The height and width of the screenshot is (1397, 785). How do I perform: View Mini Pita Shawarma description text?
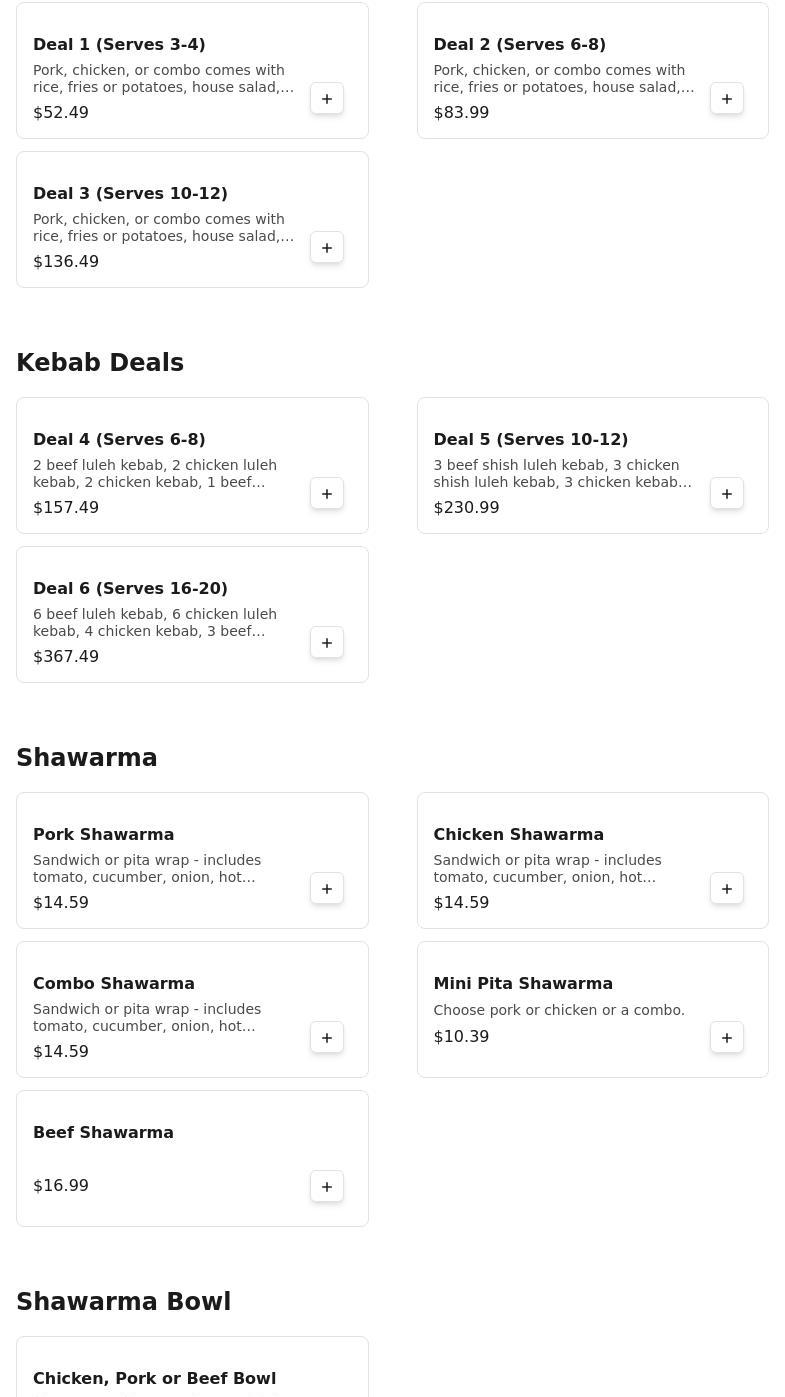point(558,1011)
